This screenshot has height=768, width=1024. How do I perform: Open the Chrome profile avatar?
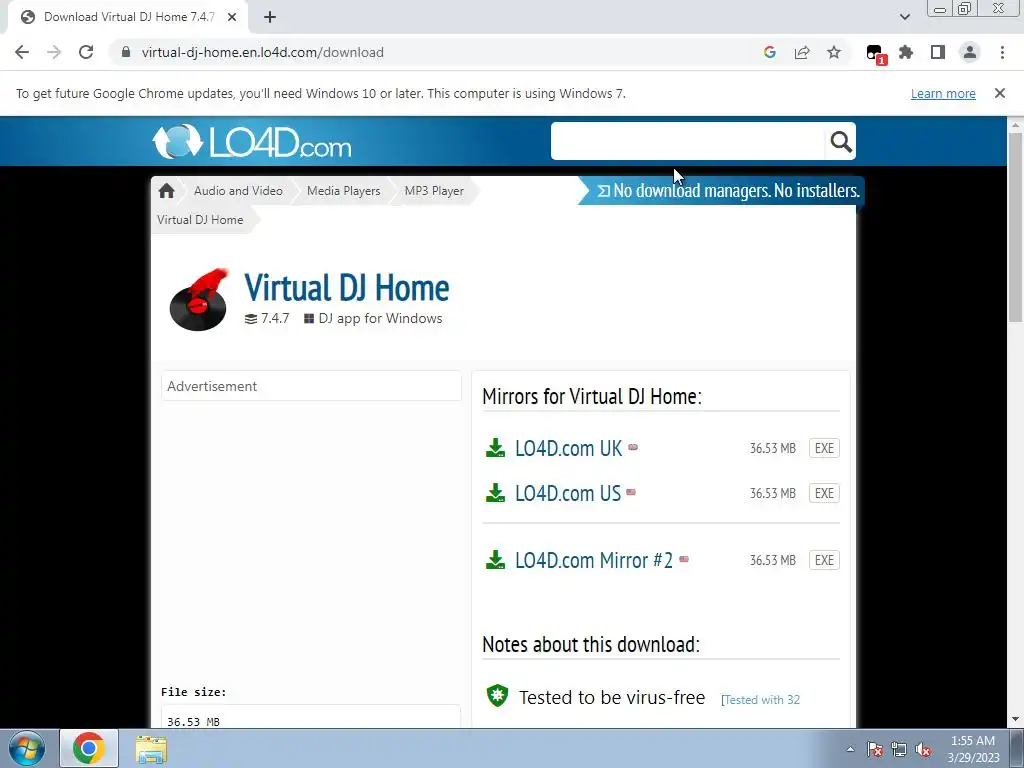tap(970, 52)
